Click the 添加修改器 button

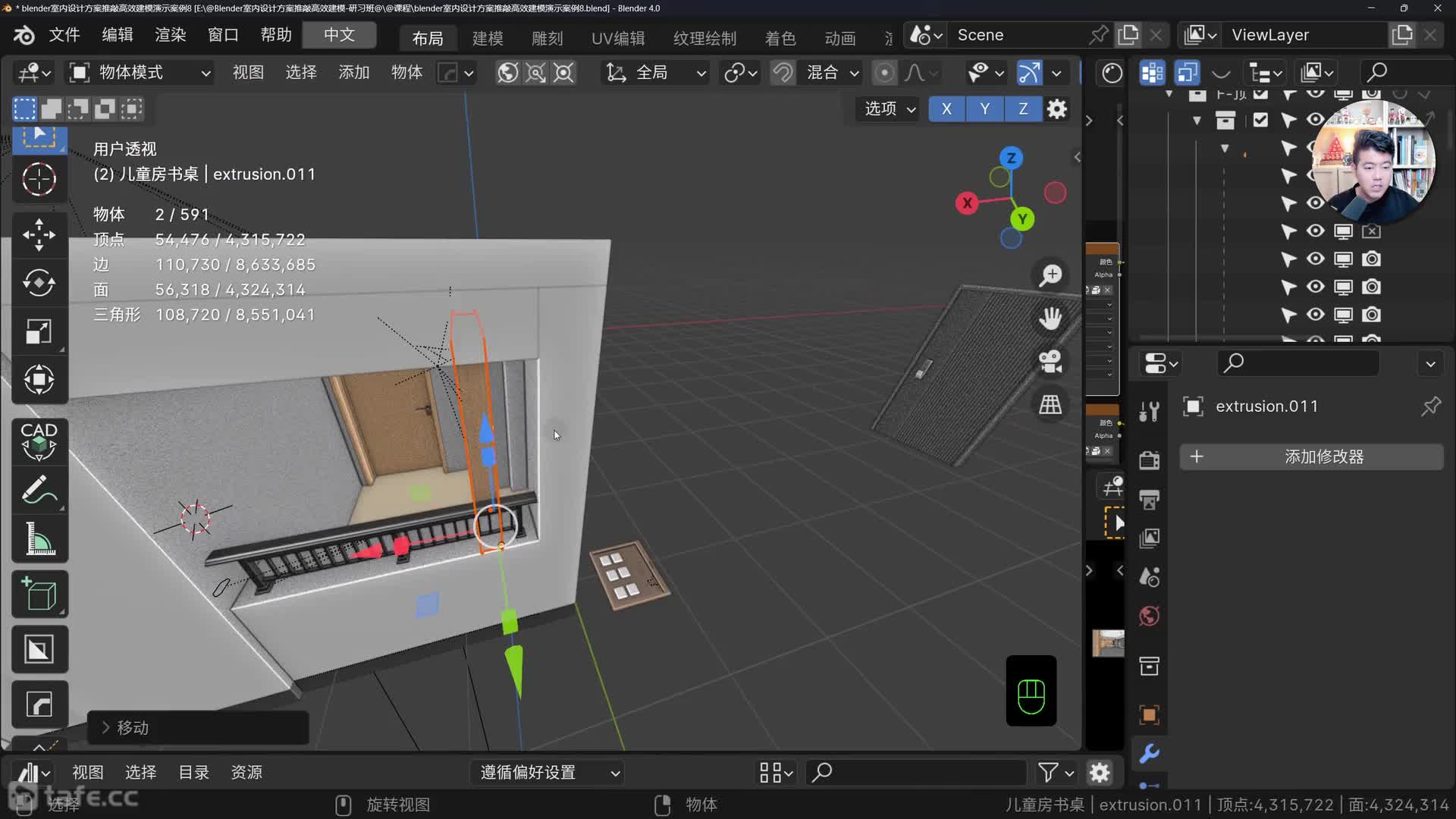(x=1311, y=457)
